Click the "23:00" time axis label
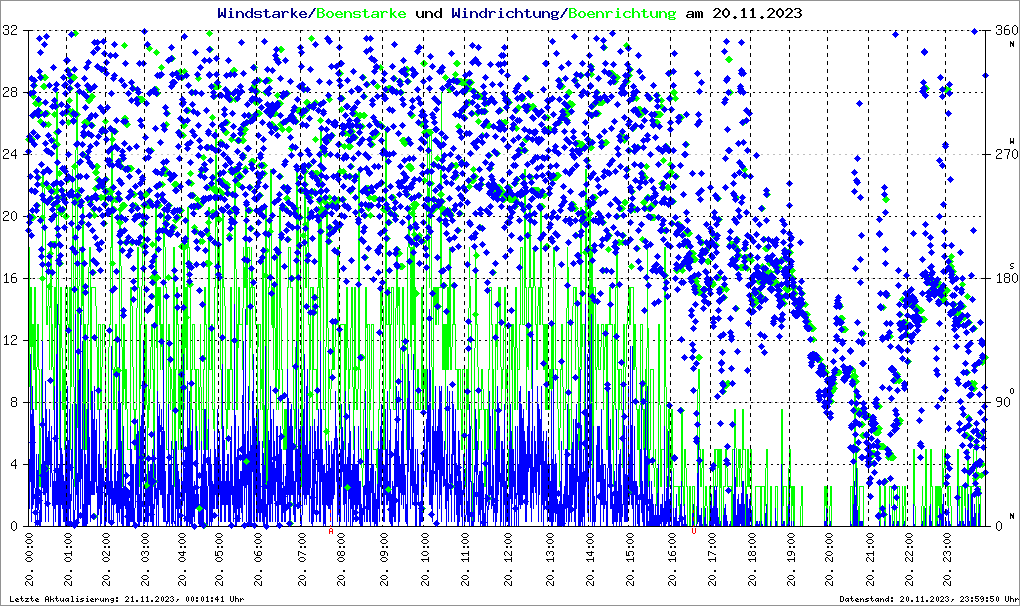This screenshot has width=1020, height=606. 946,546
